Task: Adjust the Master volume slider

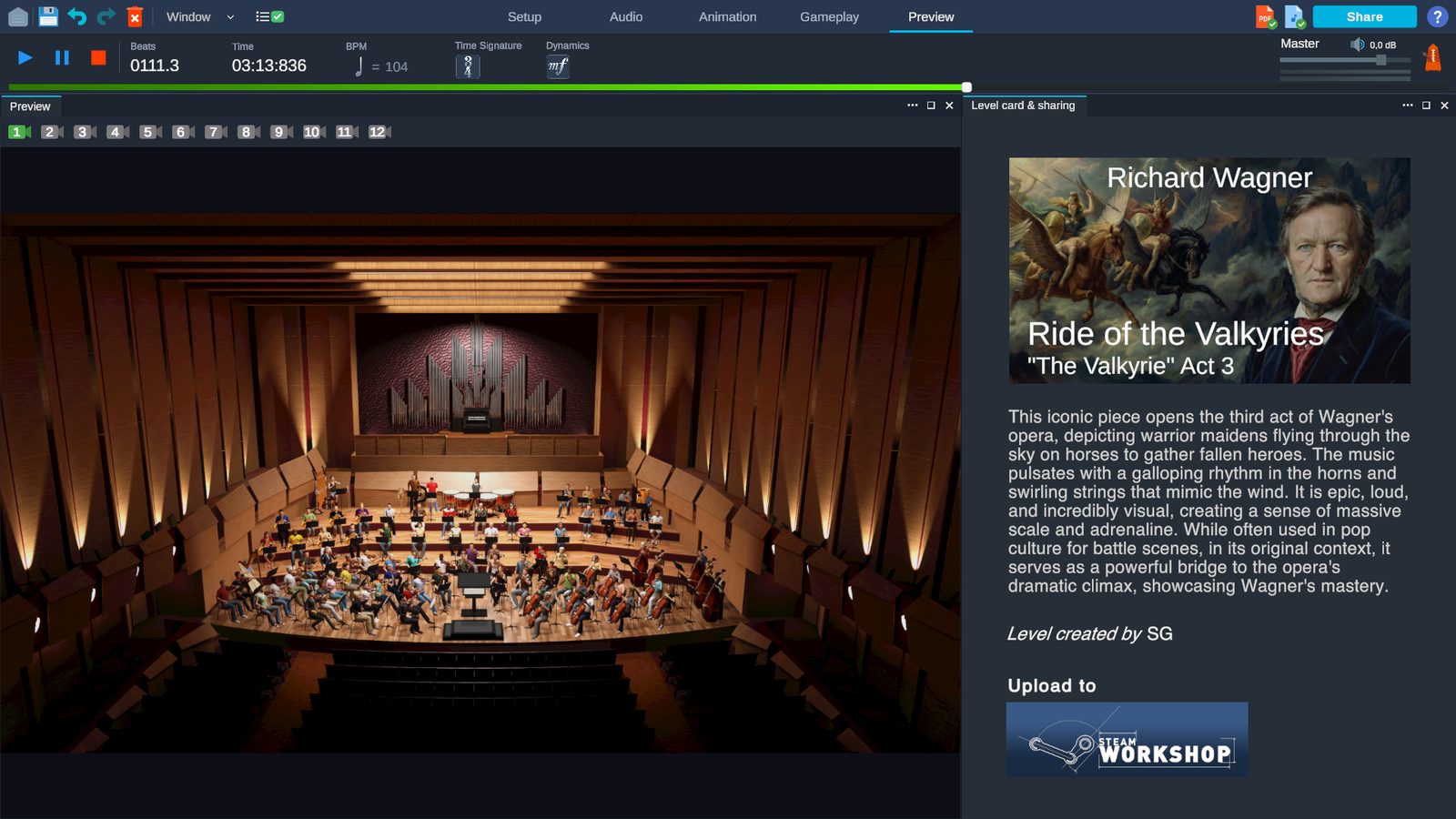Action: click(x=1344, y=60)
